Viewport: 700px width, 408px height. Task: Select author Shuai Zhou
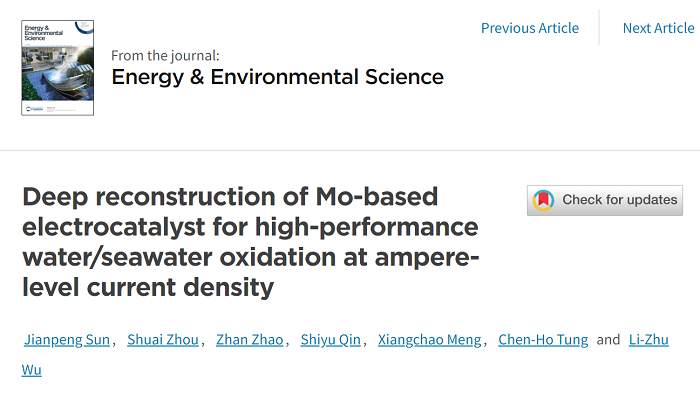point(164,340)
